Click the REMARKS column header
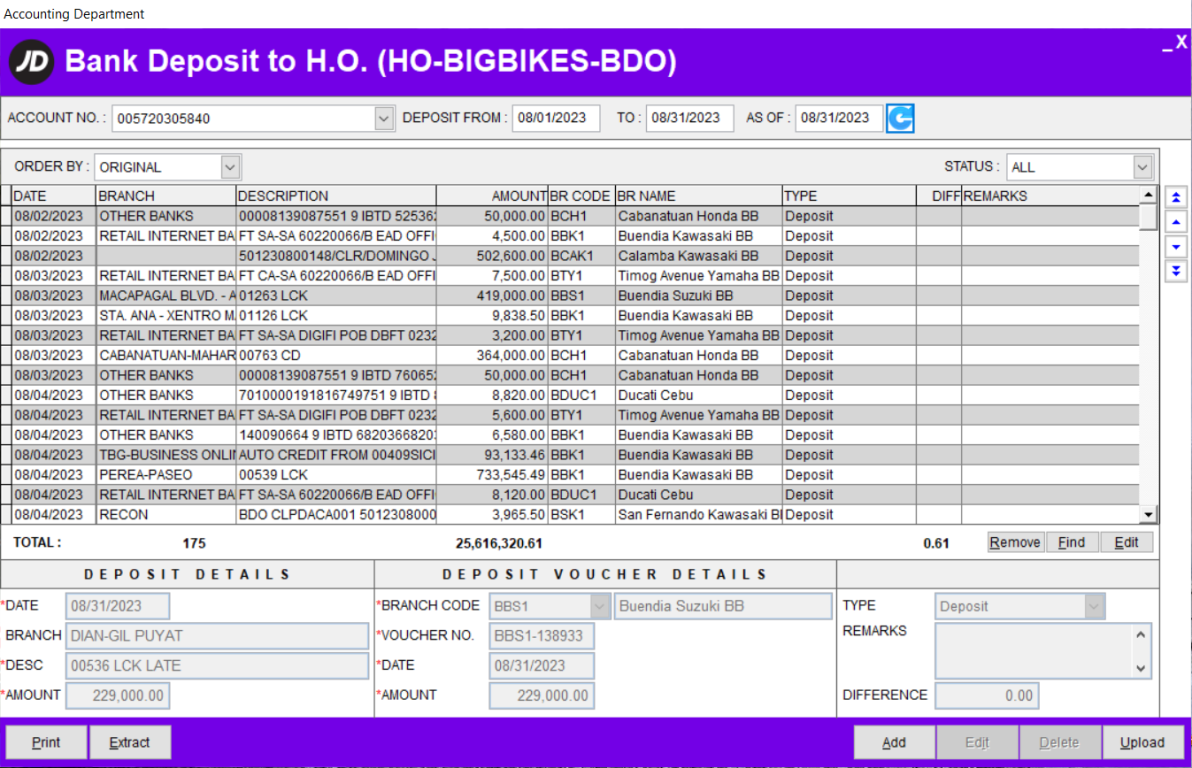Viewport: 1192px width, 768px height. pyautogui.click(x=1051, y=196)
